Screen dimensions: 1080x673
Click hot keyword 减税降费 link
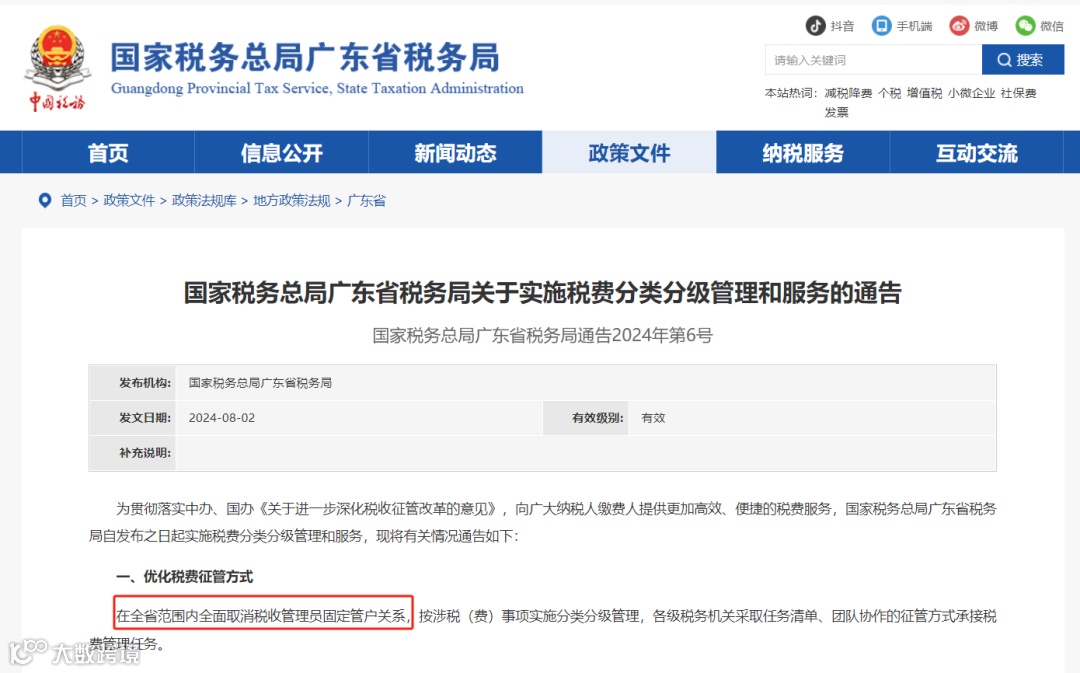click(848, 93)
